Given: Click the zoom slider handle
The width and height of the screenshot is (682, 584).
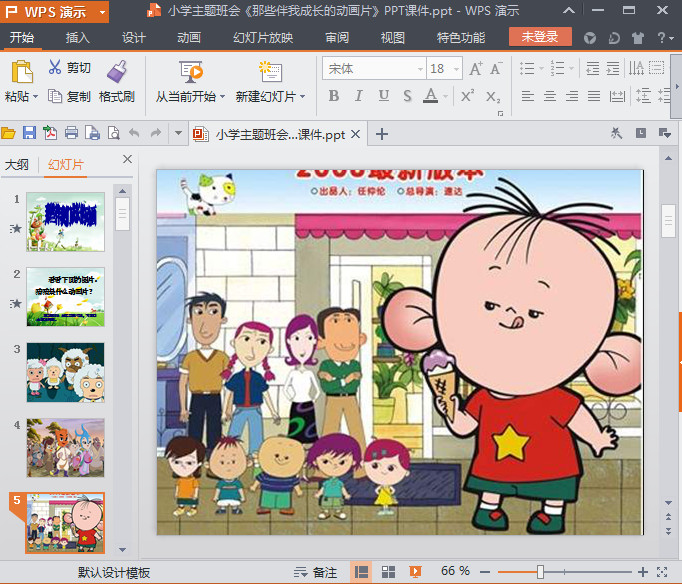Looking at the screenshot, I should (540, 572).
